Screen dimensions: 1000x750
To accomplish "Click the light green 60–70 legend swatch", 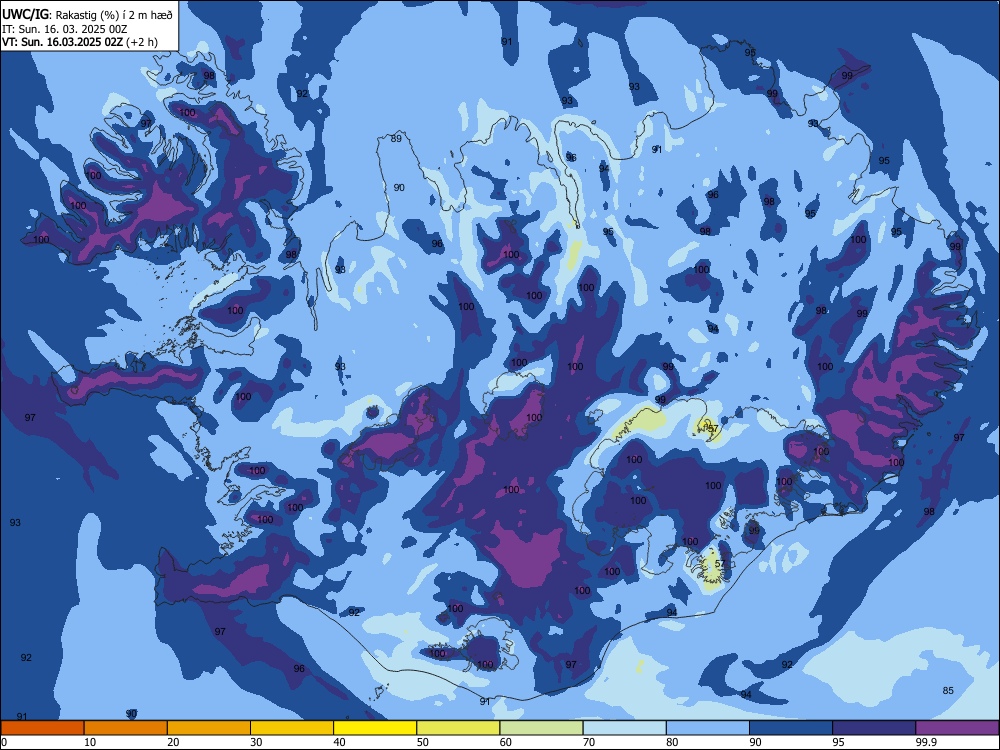I will click(541, 728).
